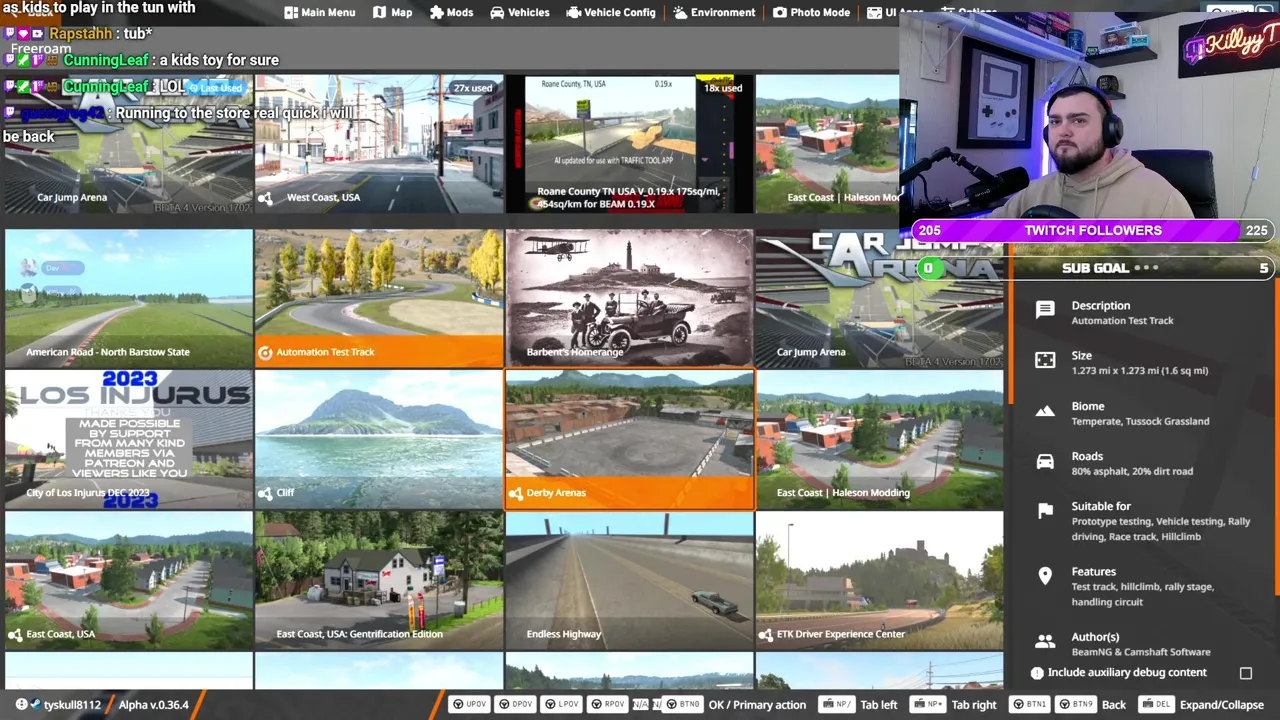Viewport: 1280px width, 720px height.
Task: Click the Description message icon
Action: [1045, 310]
